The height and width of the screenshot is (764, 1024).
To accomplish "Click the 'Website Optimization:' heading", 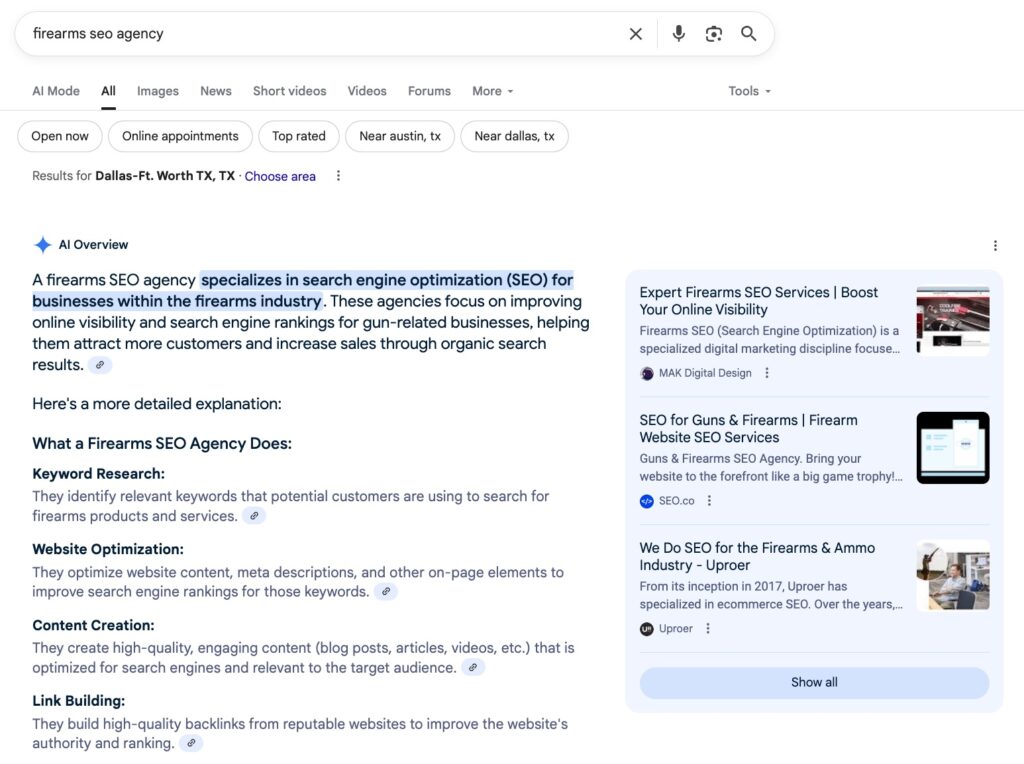I will click(108, 549).
